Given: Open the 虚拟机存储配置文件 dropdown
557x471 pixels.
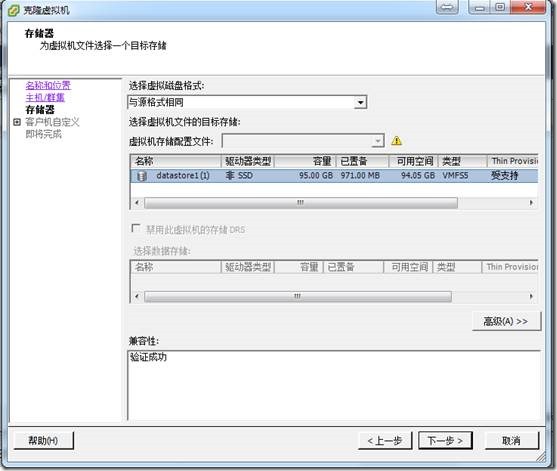Looking at the screenshot, I should coord(378,141).
